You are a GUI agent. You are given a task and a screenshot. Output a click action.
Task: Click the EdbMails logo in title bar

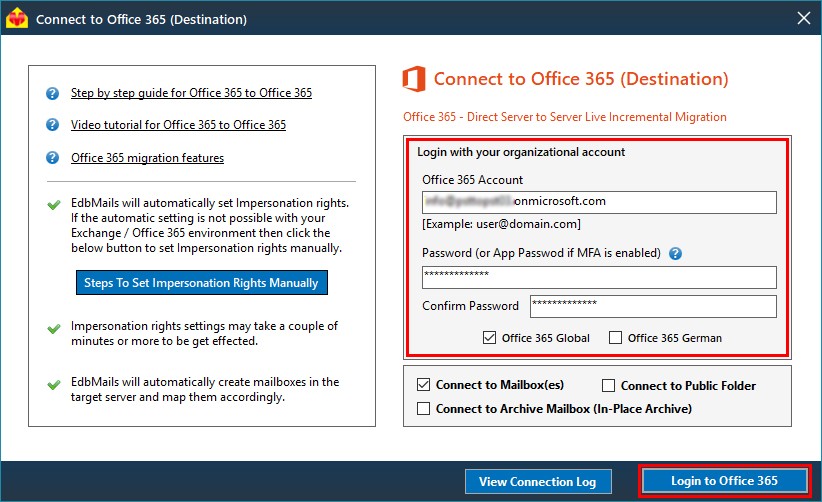point(17,18)
